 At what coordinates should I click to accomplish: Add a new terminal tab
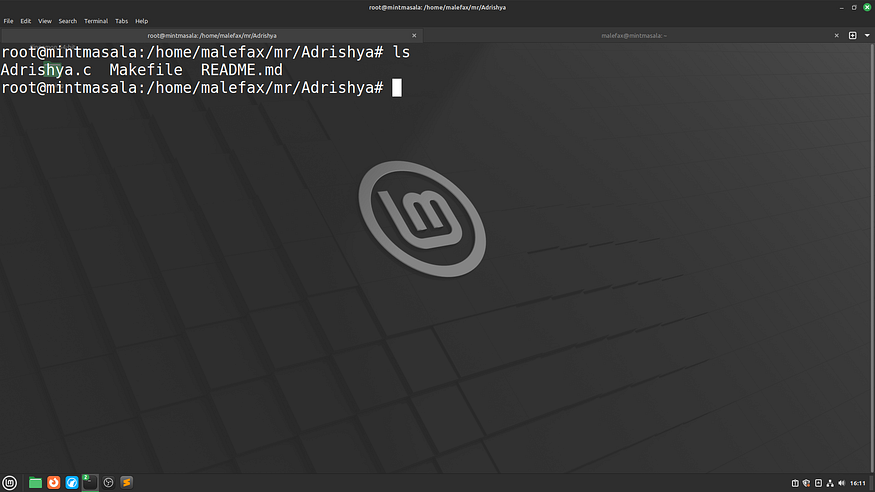point(853,36)
